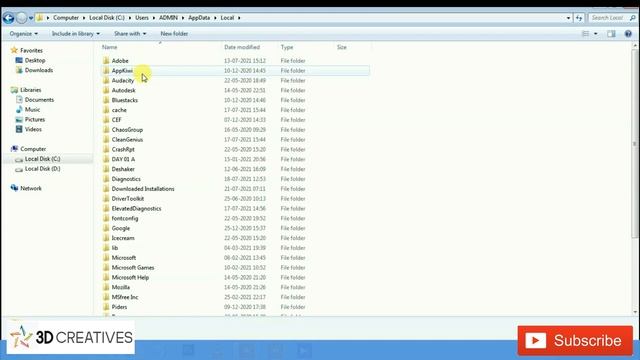Select the ElevatedDiagnostics folder icon
The width and height of the screenshot is (640, 360).
tap(106, 208)
